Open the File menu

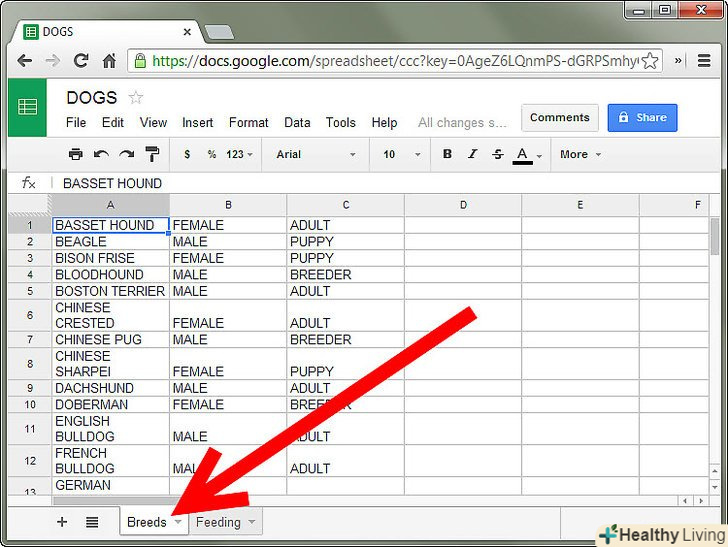pos(76,123)
